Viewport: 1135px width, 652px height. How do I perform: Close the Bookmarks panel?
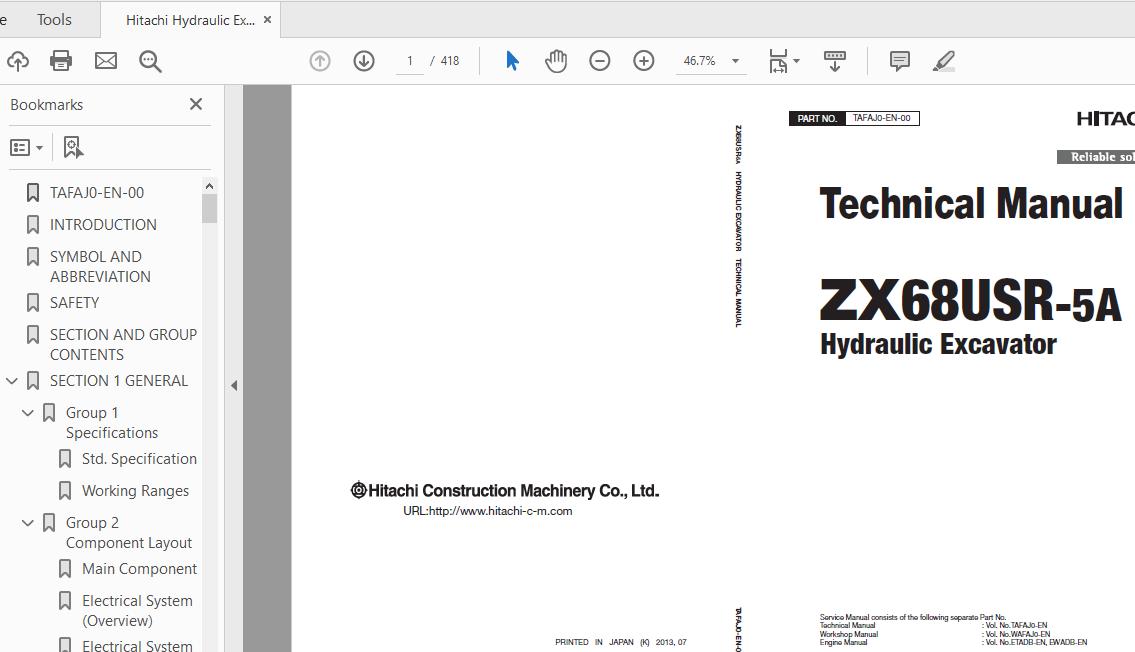196,104
